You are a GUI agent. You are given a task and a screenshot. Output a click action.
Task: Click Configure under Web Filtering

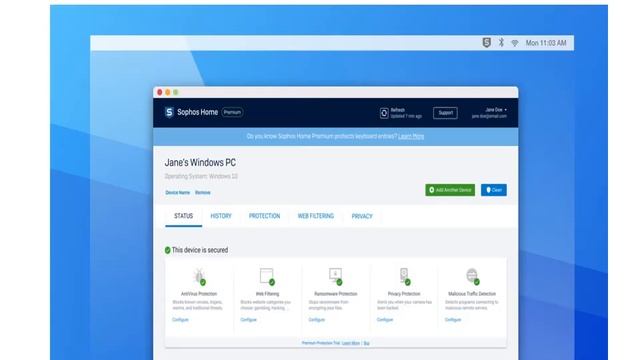click(x=249, y=320)
